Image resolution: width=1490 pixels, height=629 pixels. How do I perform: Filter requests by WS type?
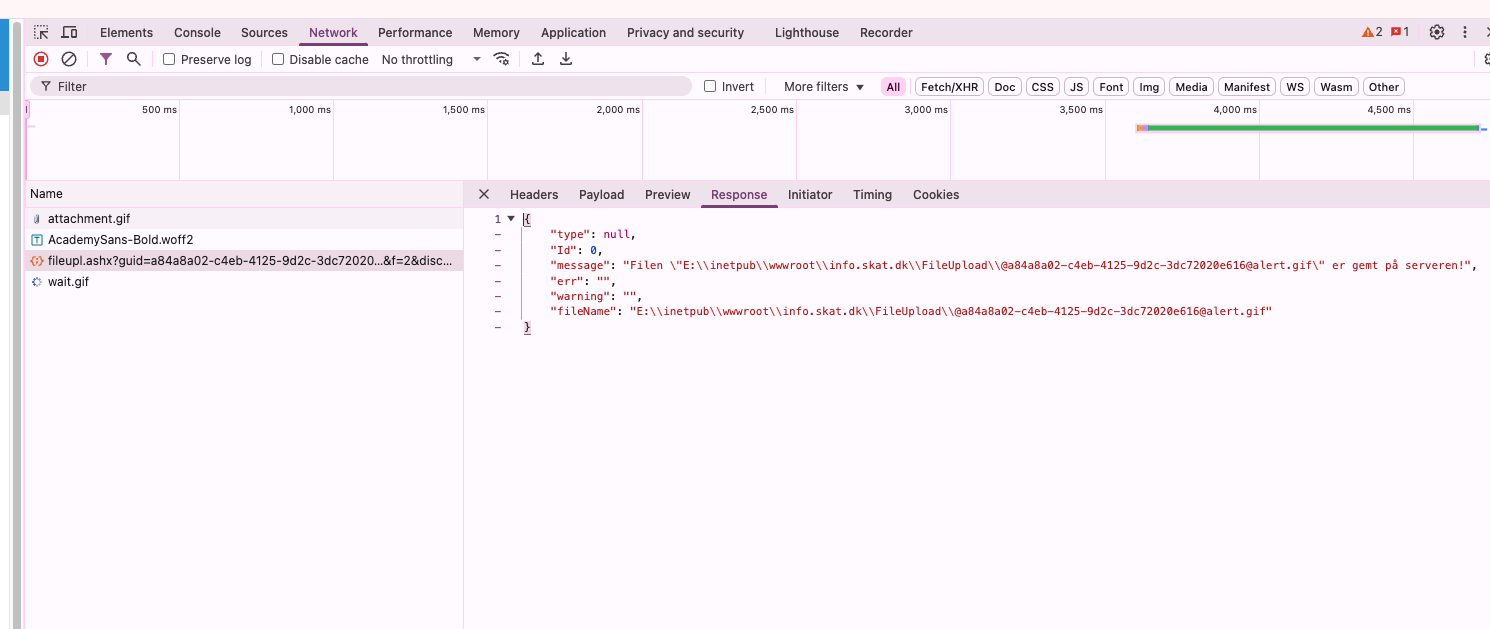(x=1295, y=87)
